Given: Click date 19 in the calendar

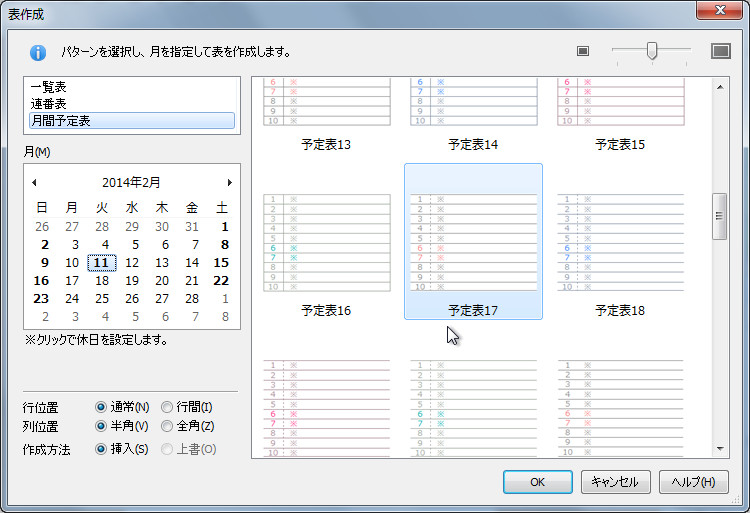Looking at the screenshot, I should pyautogui.click(x=132, y=281).
